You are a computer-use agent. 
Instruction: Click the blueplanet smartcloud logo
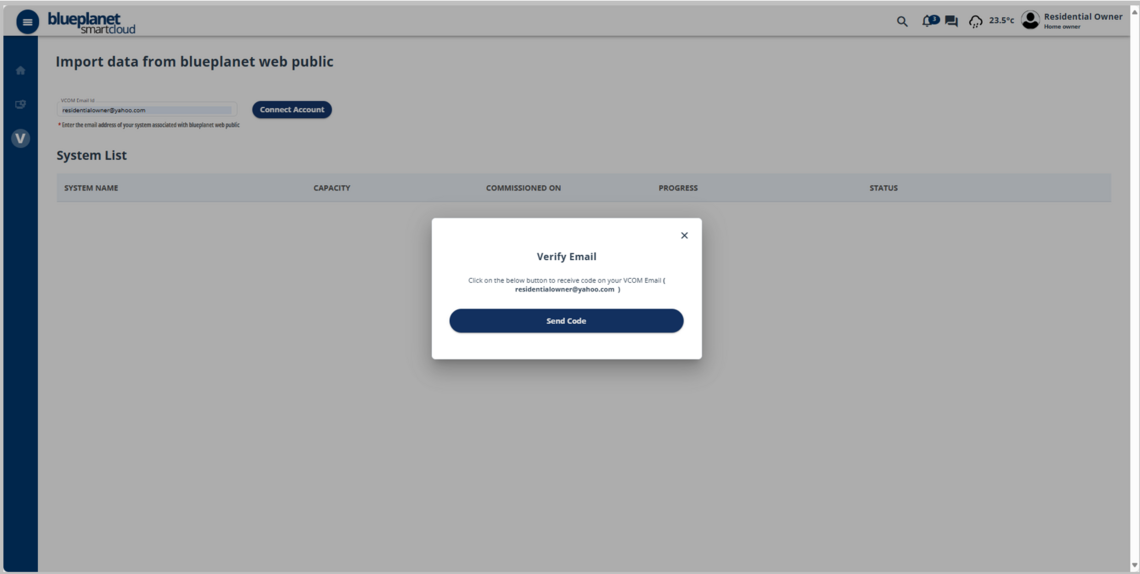pyautogui.click(x=91, y=22)
